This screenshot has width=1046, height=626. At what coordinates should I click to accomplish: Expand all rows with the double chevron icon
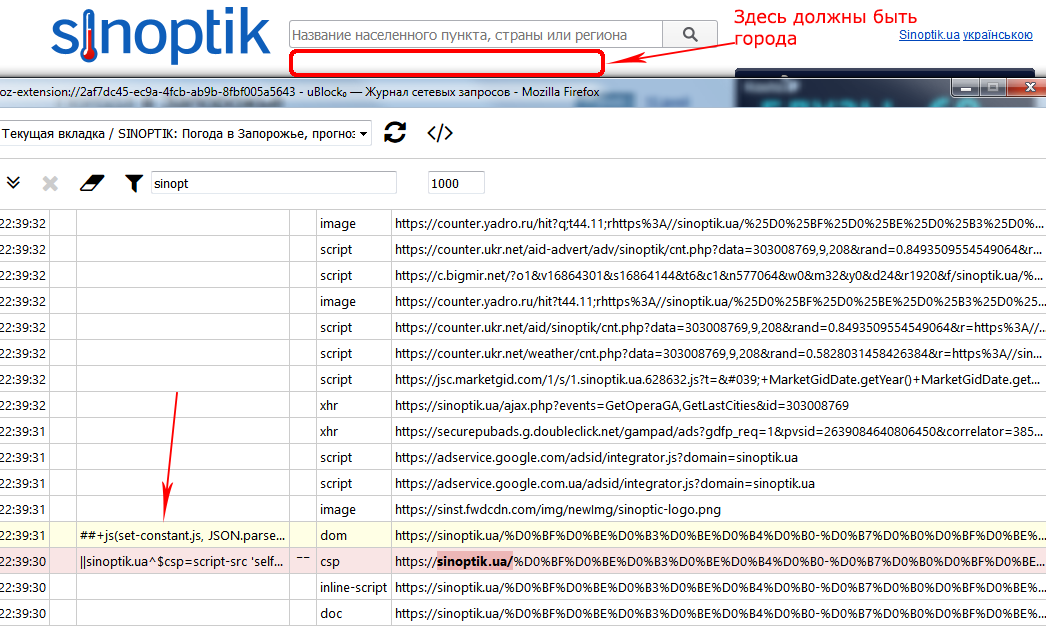pyautogui.click(x=13, y=182)
